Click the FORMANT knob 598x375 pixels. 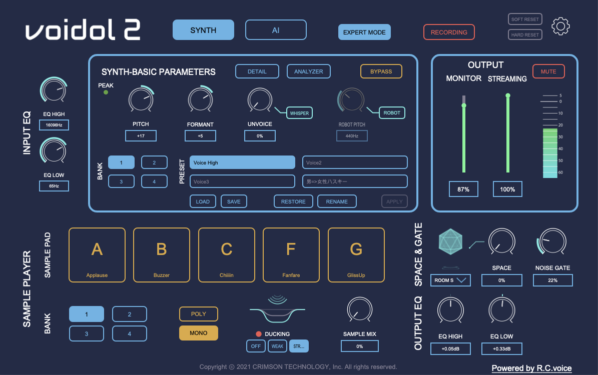pos(200,99)
